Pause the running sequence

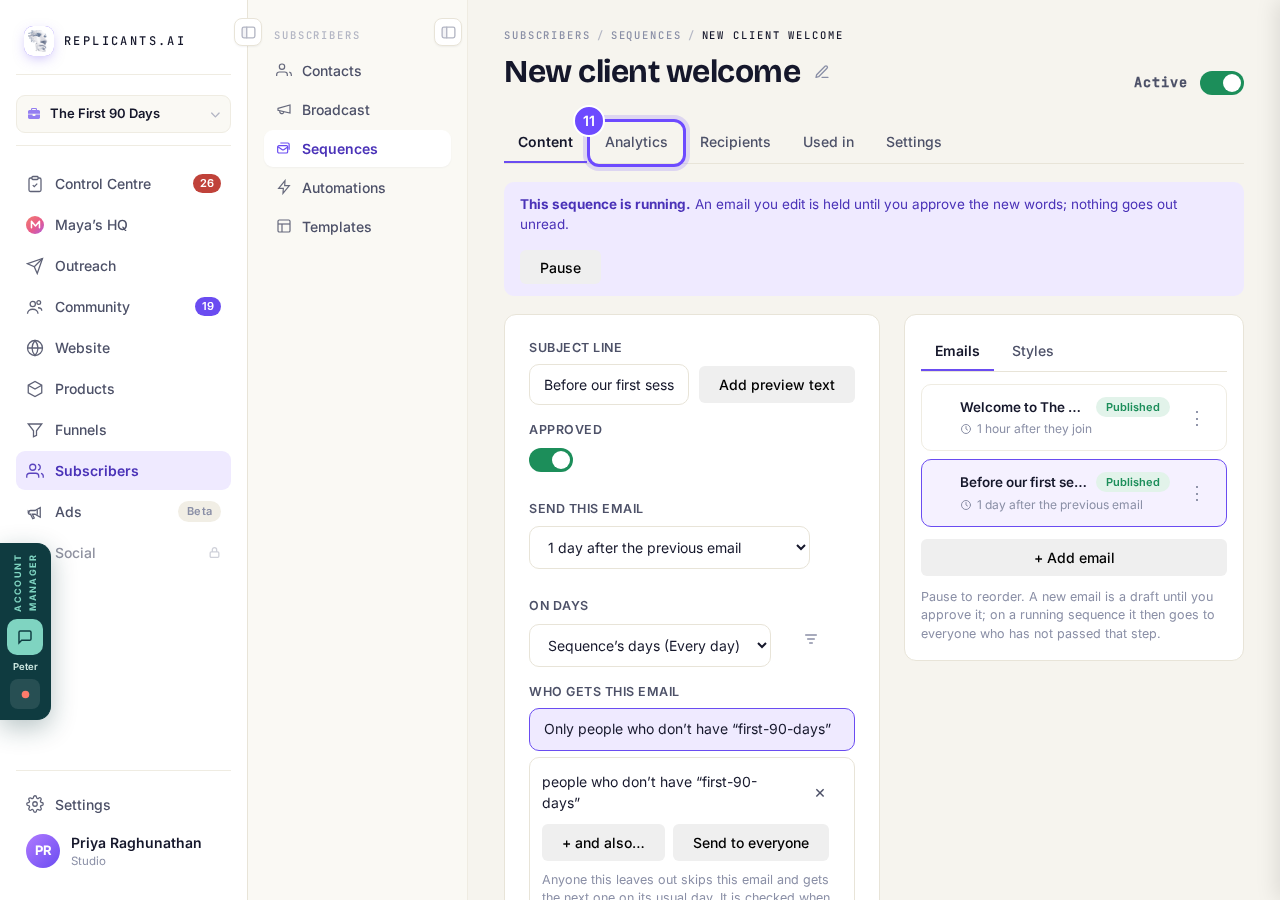click(560, 268)
